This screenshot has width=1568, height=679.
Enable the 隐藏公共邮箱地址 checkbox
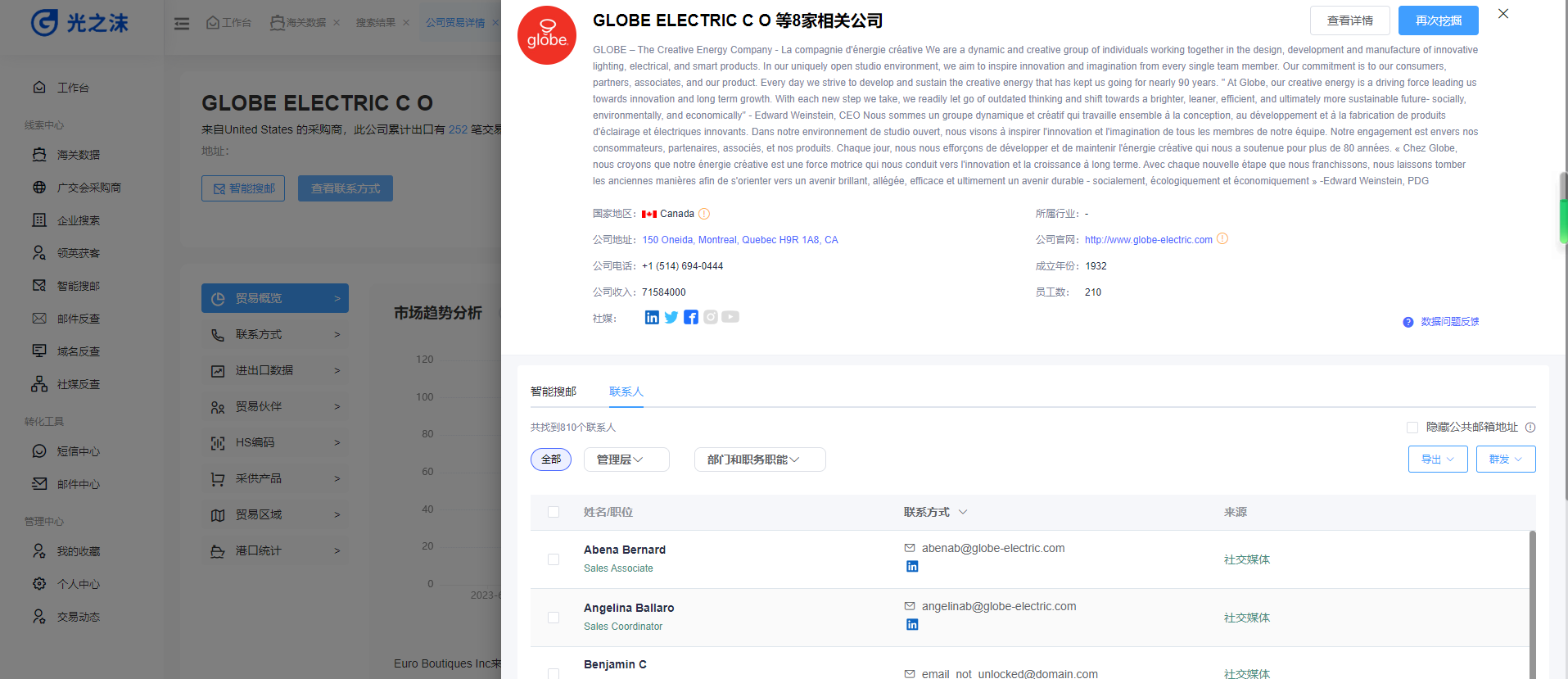tap(1412, 428)
